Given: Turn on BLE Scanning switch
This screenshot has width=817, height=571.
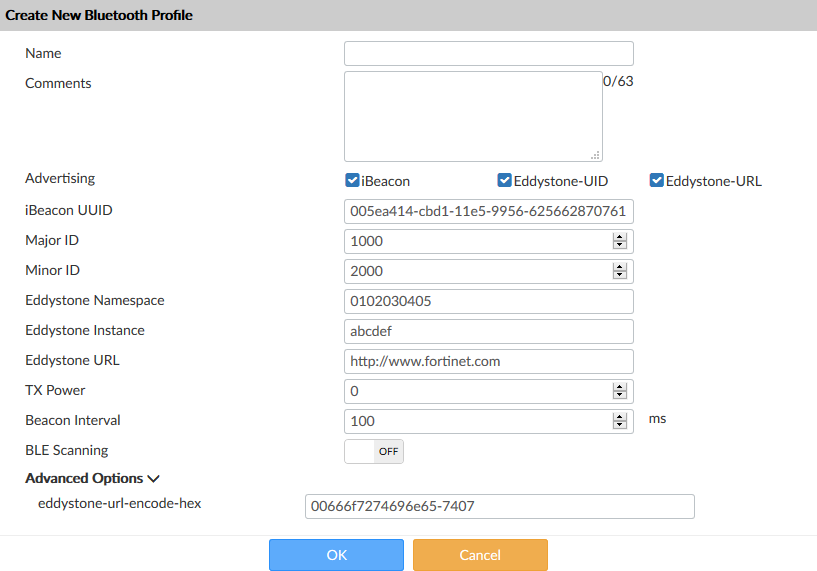Looking at the screenshot, I should (x=374, y=451).
